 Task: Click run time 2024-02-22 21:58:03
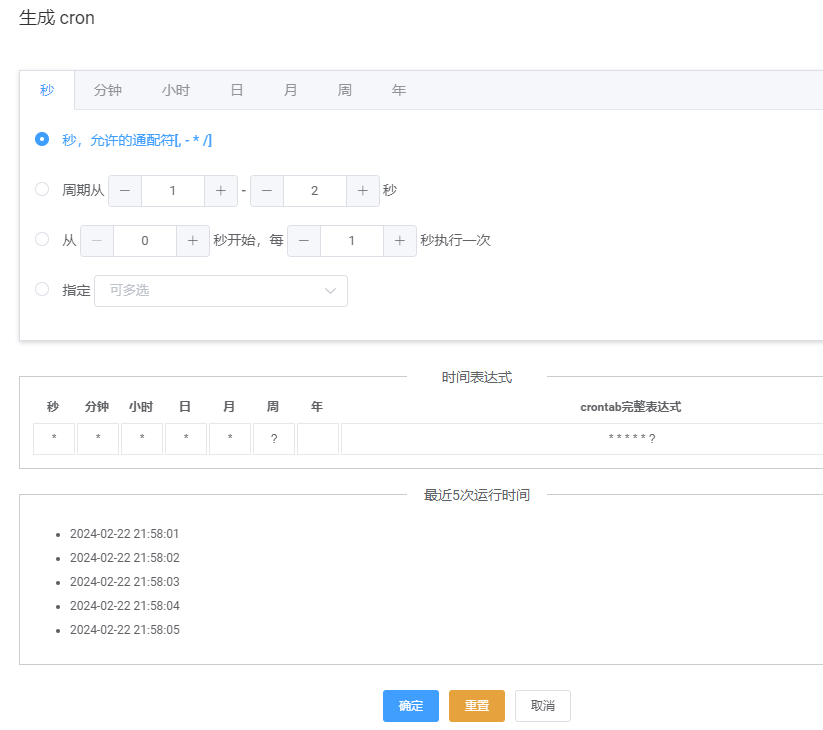coord(124,582)
